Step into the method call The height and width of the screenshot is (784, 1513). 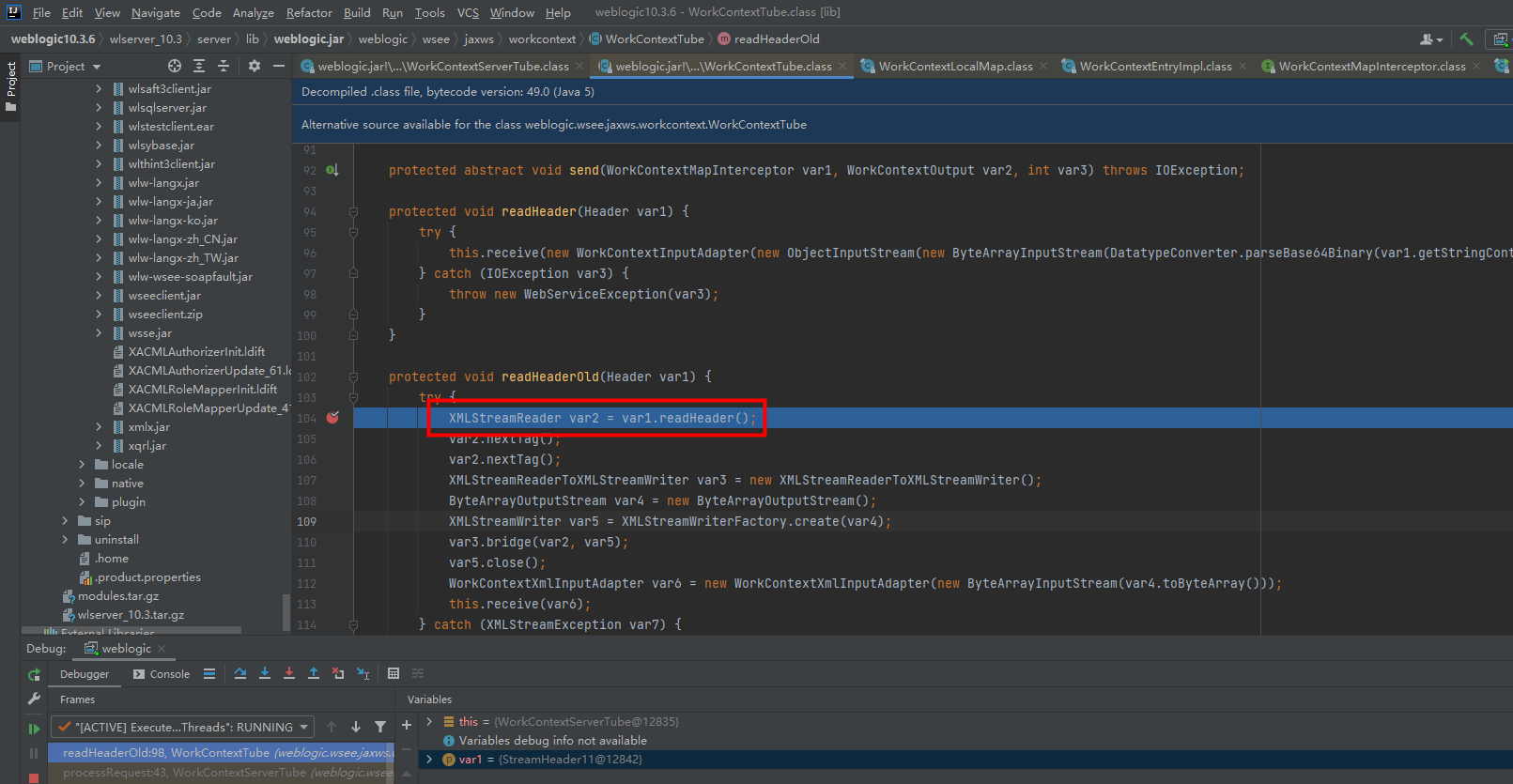(265, 673)
